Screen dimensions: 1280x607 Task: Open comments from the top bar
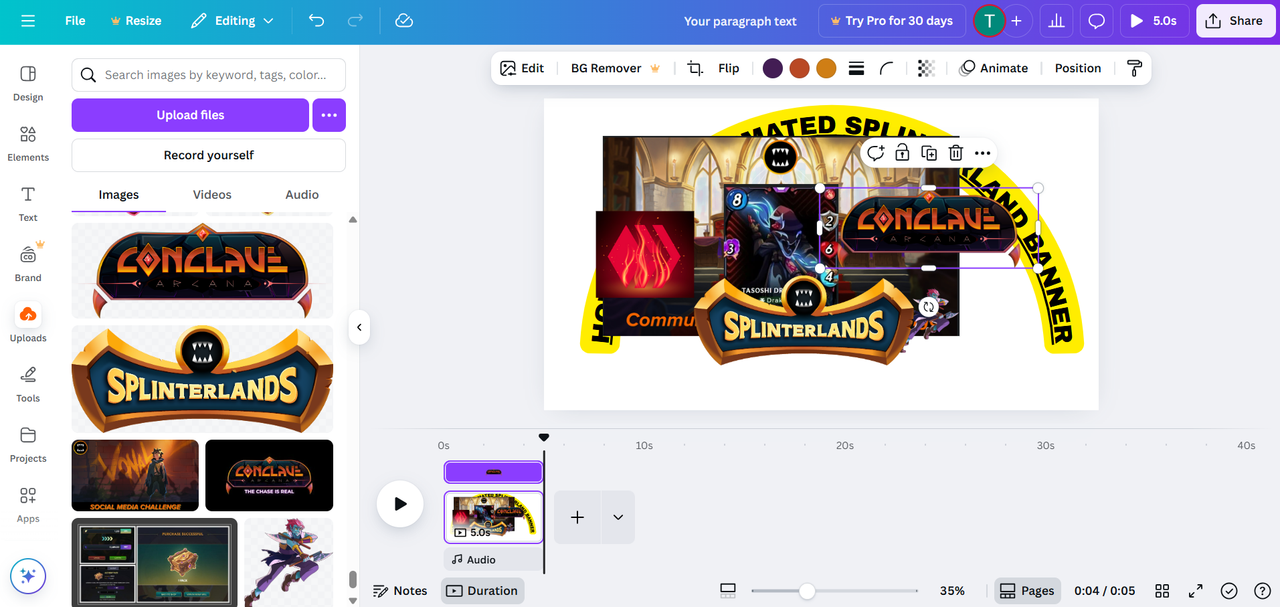click(1097, 21)
